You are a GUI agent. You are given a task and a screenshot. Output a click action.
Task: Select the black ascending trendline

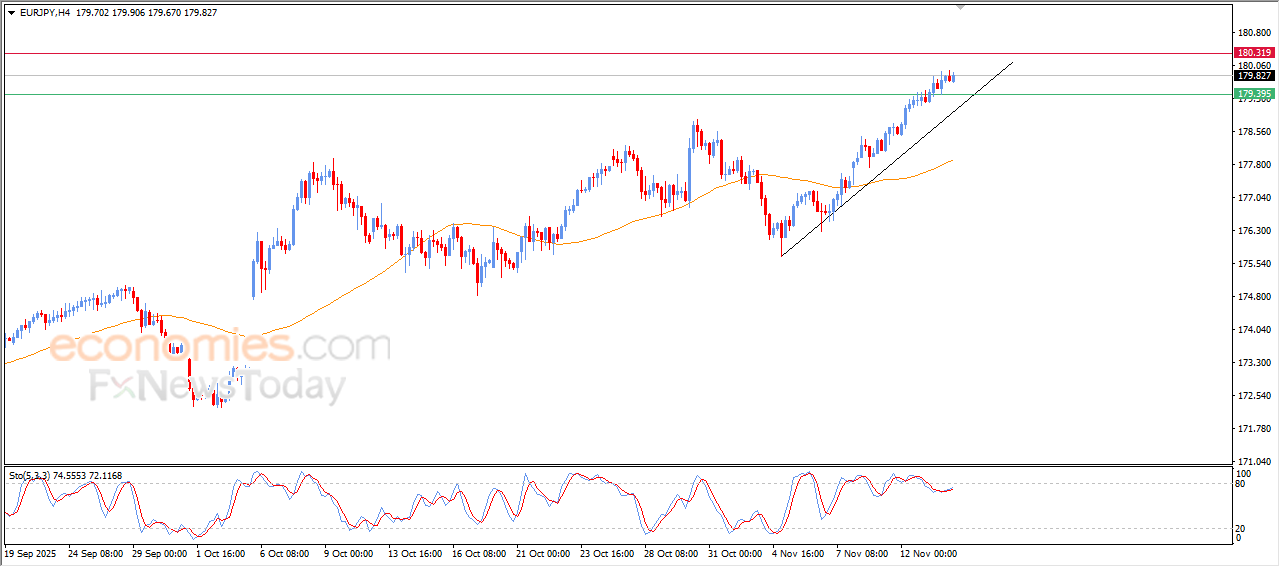tap(897, 159)
